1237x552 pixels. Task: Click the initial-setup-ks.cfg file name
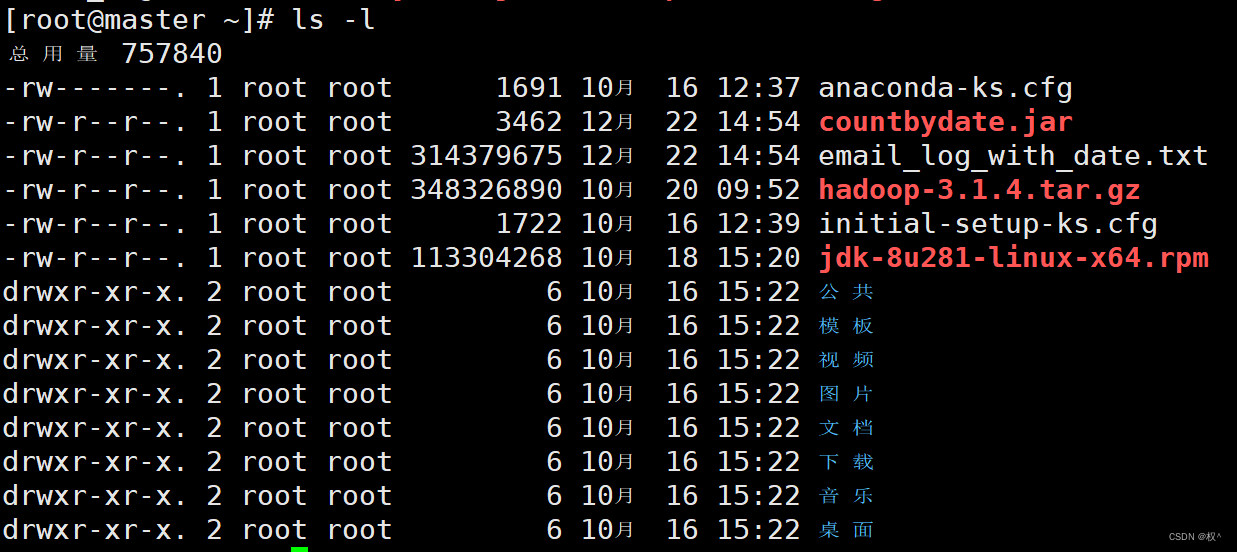(988, 225)
